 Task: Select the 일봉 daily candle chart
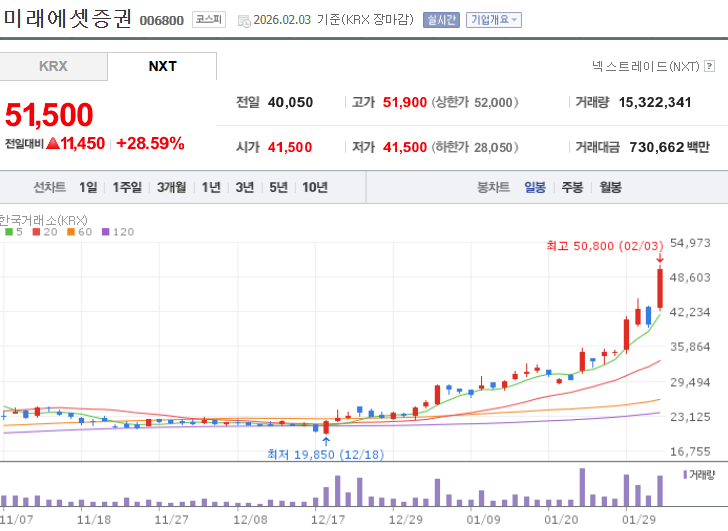pyautogui.click(x=535, y=187)
